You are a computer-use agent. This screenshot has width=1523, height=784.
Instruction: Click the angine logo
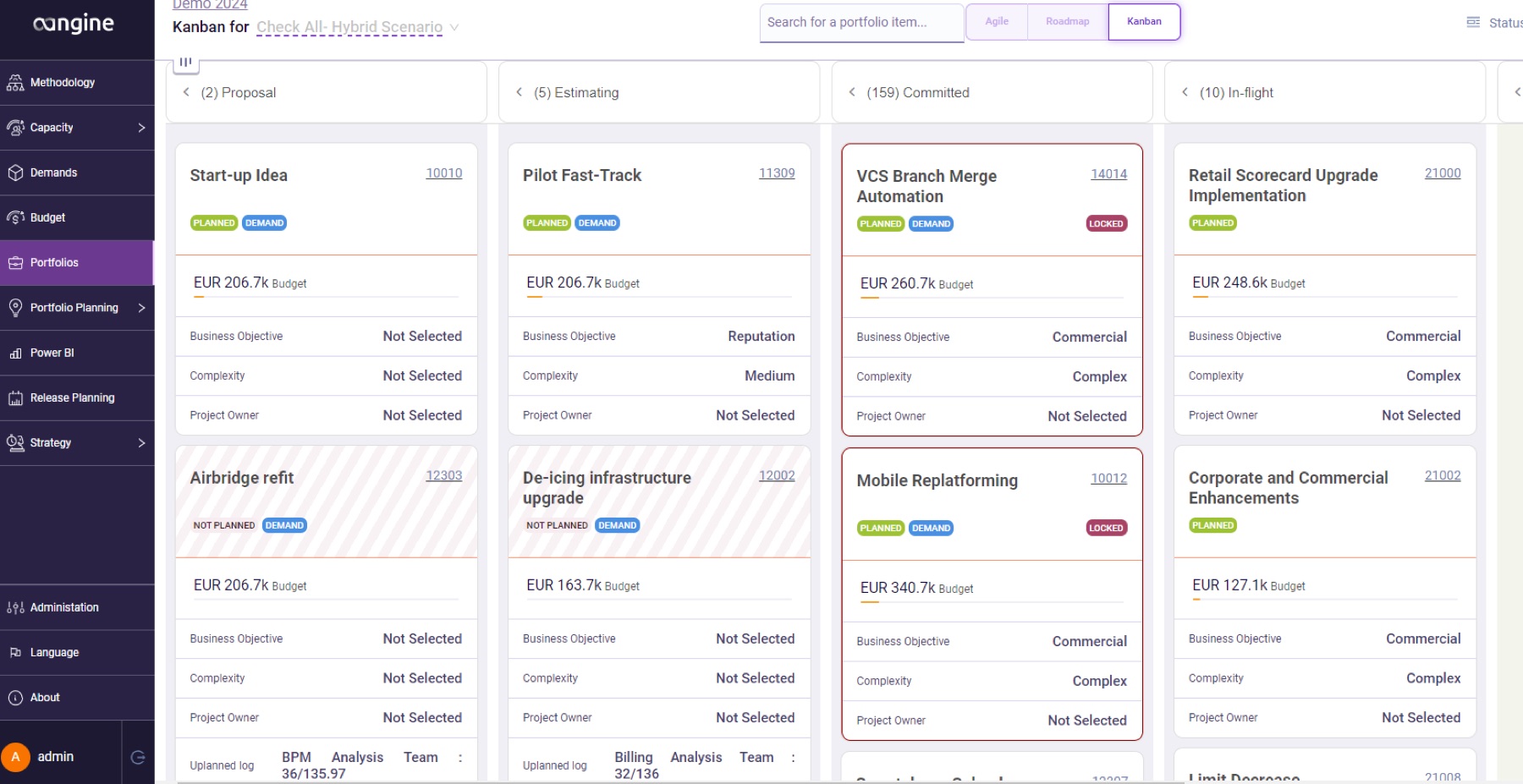[x=74, y=23]
